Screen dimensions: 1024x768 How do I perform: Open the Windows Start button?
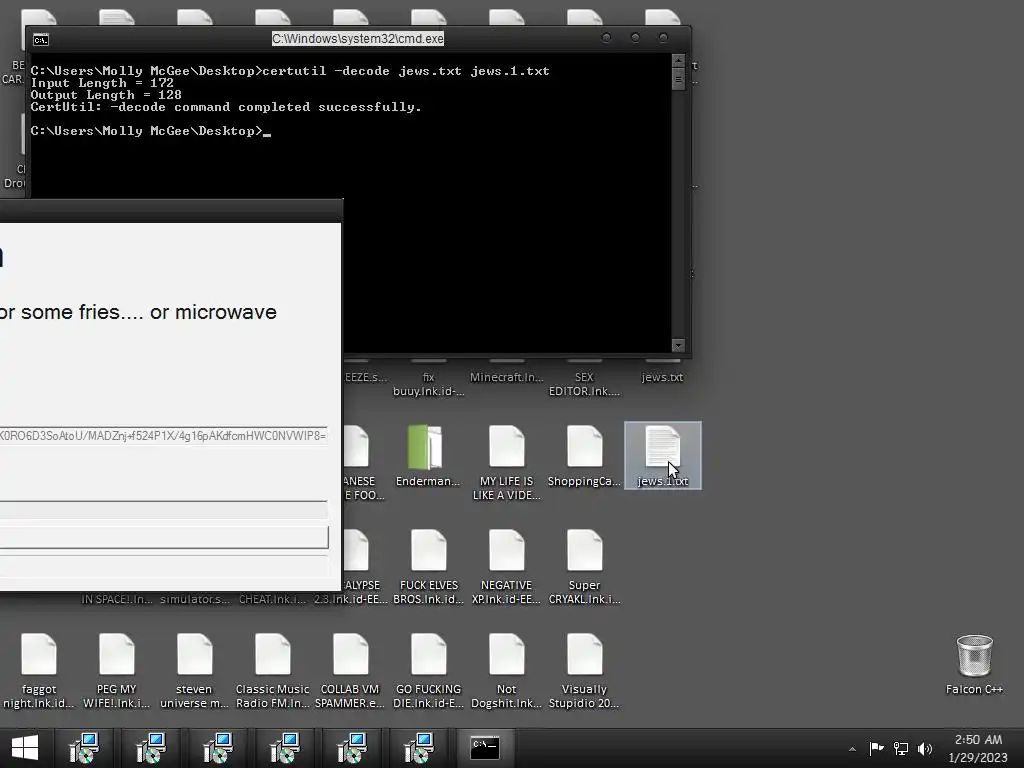(x=25, y=748)
